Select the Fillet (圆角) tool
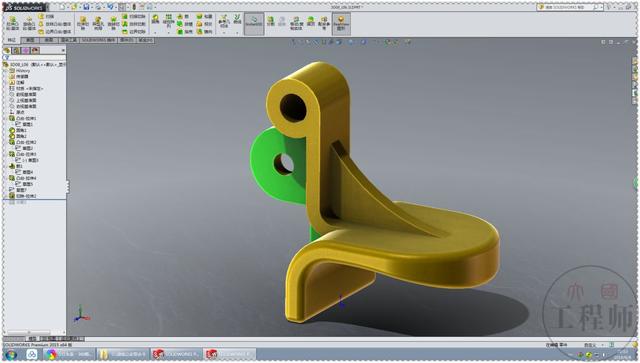 (155, 20)
